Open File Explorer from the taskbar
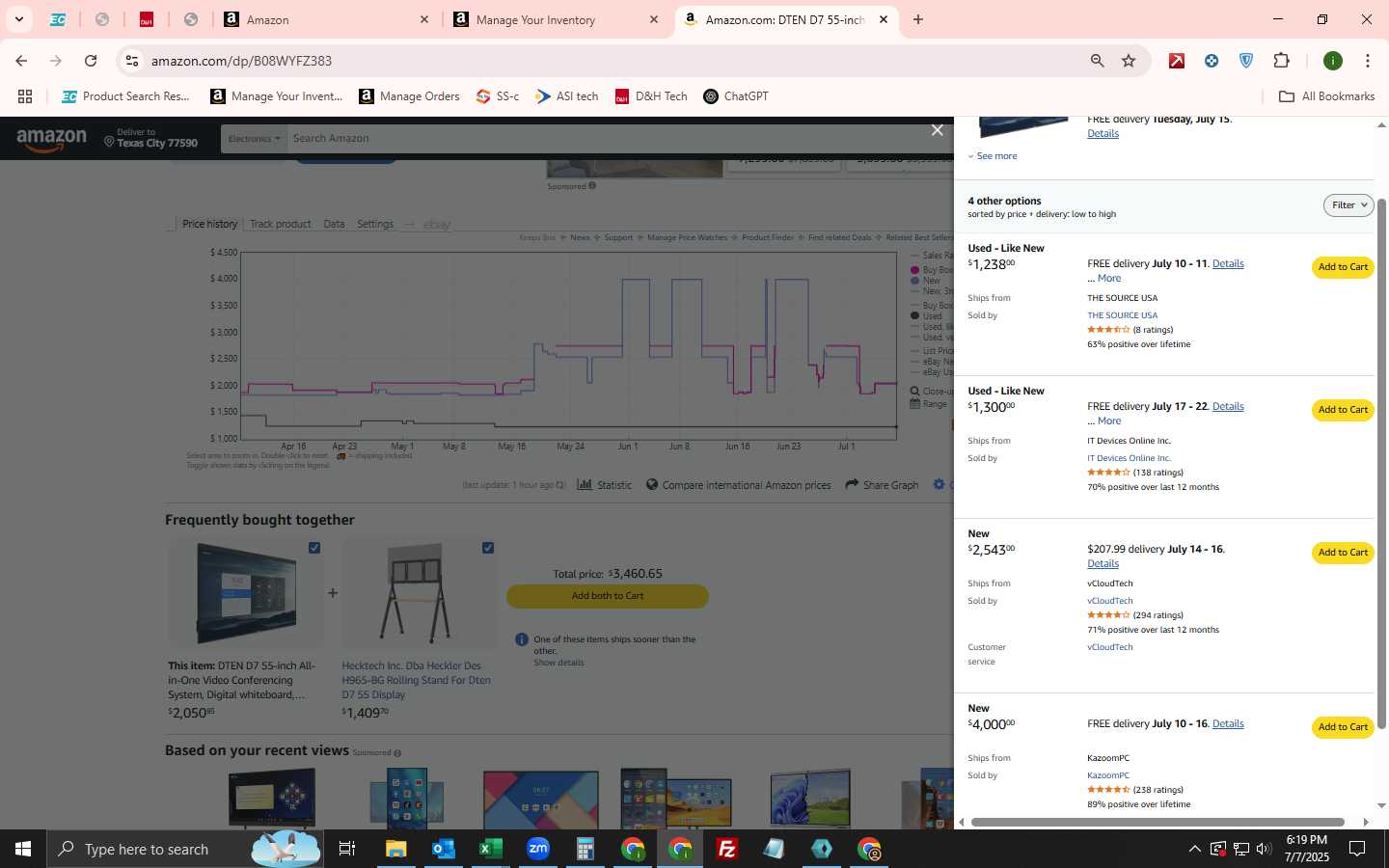The height and width of the screenshot is (868, 1389). 395,849
